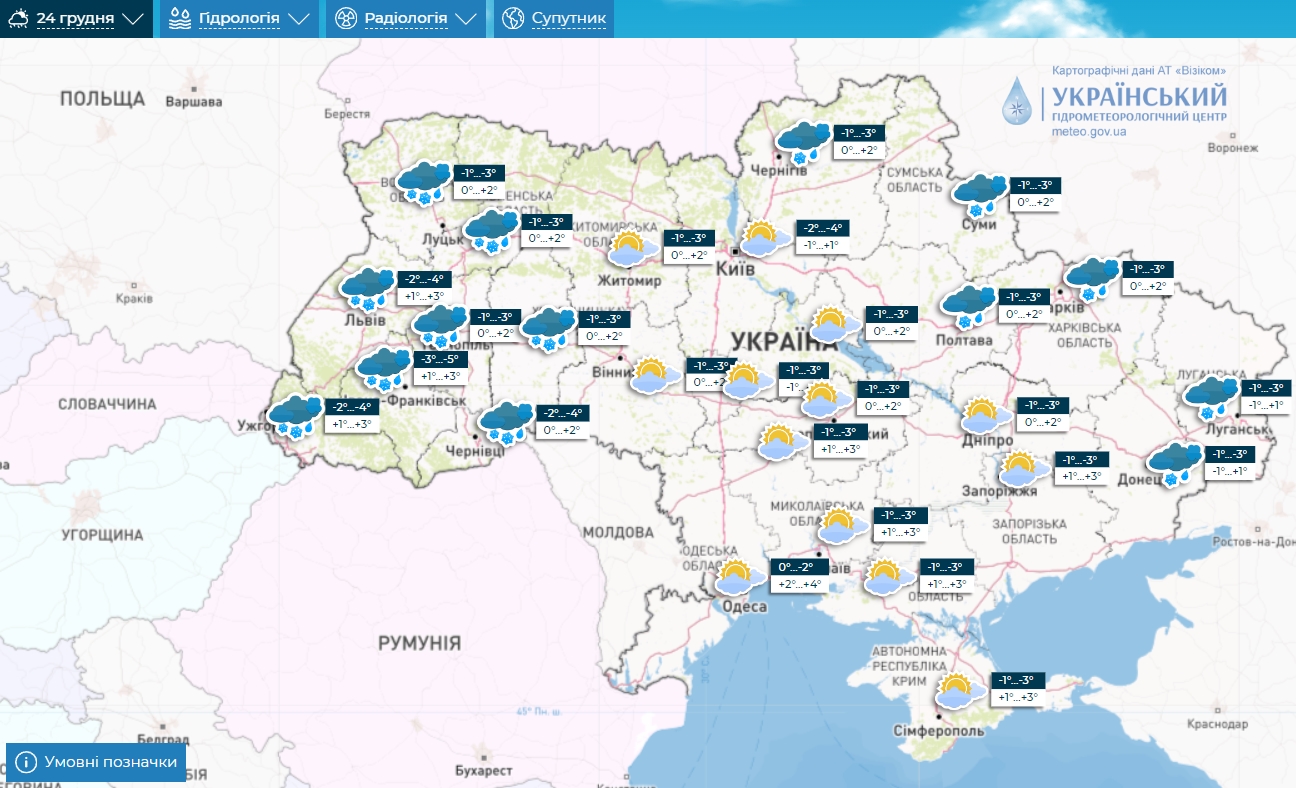Click the snow-rain cloud icon at Харків
The image size is (1296, 788).
click(x=1091, y=278)
